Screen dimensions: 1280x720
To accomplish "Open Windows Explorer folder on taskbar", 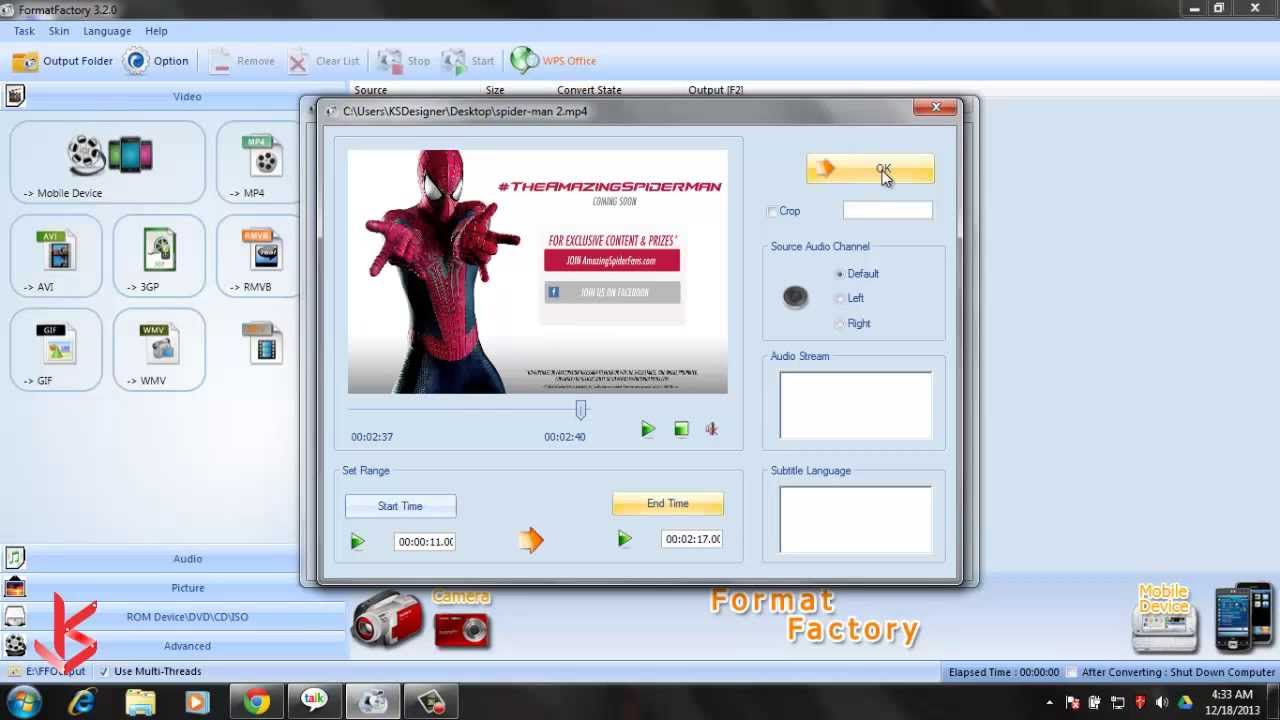I will coord(140,702).
